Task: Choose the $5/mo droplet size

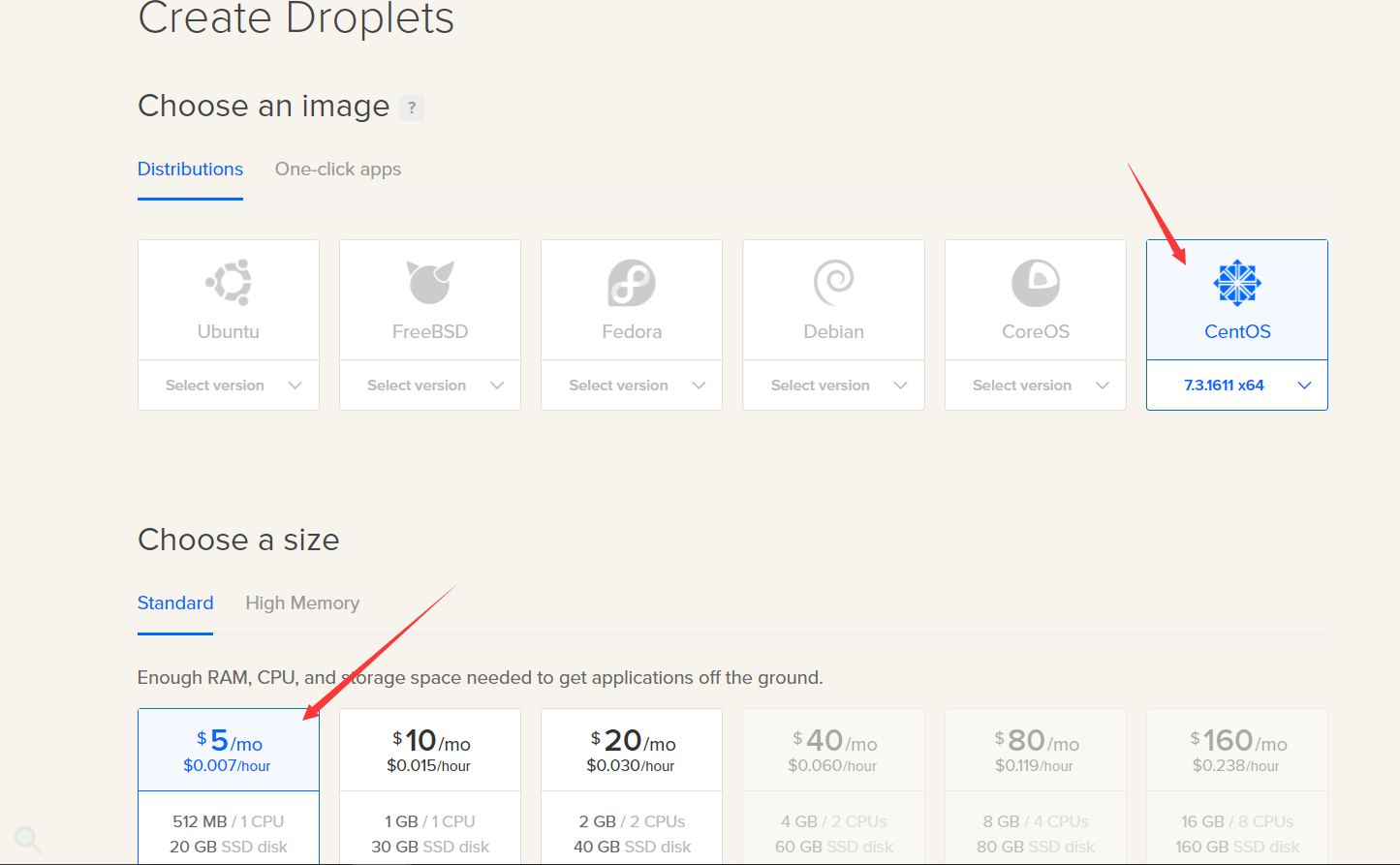Action: point(229,786)
